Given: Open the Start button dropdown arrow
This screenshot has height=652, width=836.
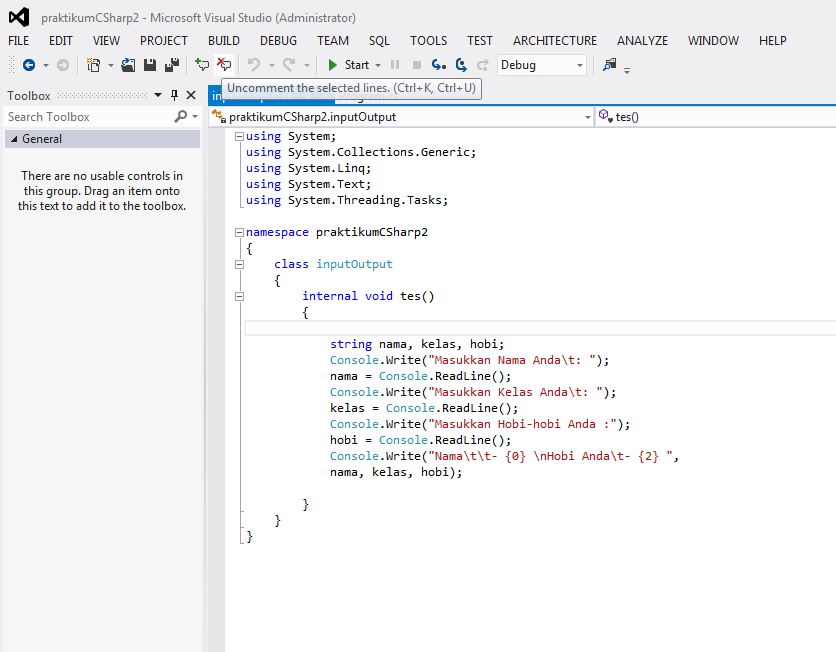Looking at the screenshot, I should (378, 65).
